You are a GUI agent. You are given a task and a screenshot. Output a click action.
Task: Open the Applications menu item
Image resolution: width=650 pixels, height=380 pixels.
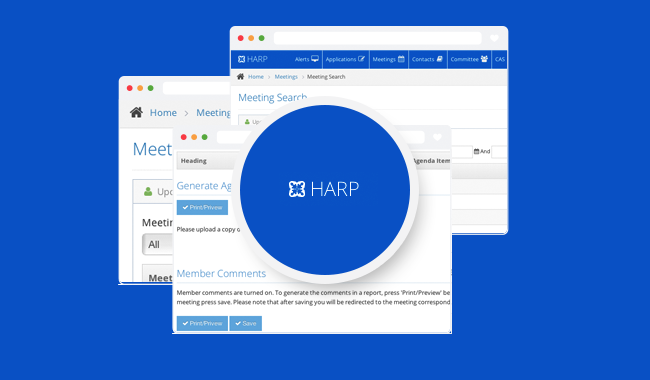click(x=345, y=59)
